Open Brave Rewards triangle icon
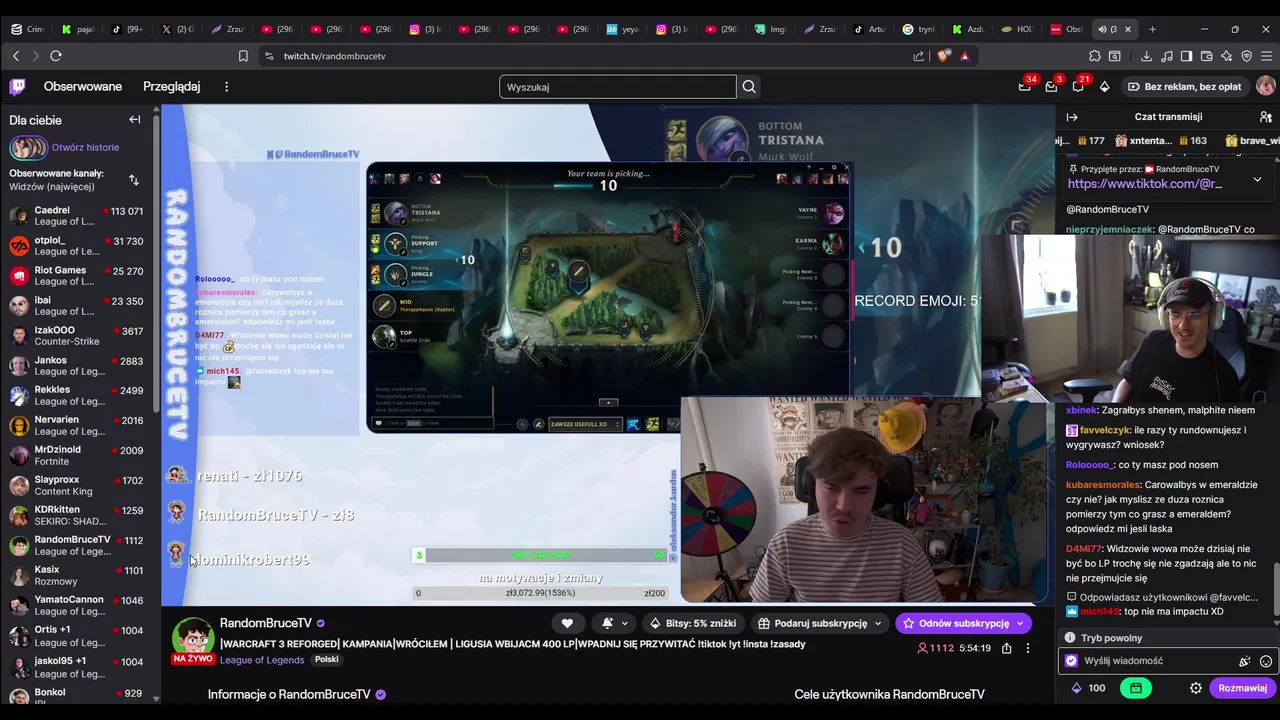 [964, 56]
